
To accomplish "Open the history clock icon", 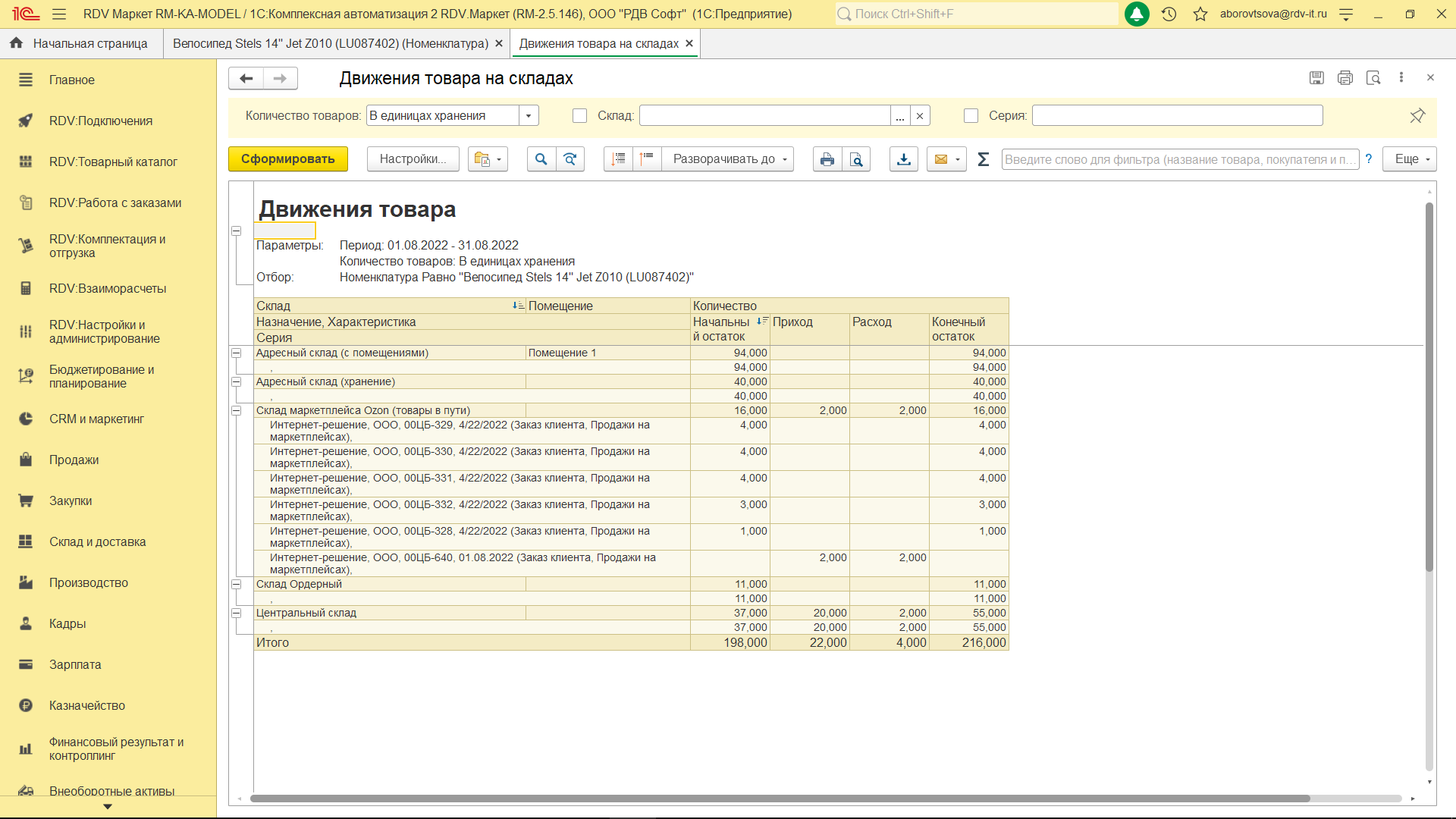I will point(1169,14).
